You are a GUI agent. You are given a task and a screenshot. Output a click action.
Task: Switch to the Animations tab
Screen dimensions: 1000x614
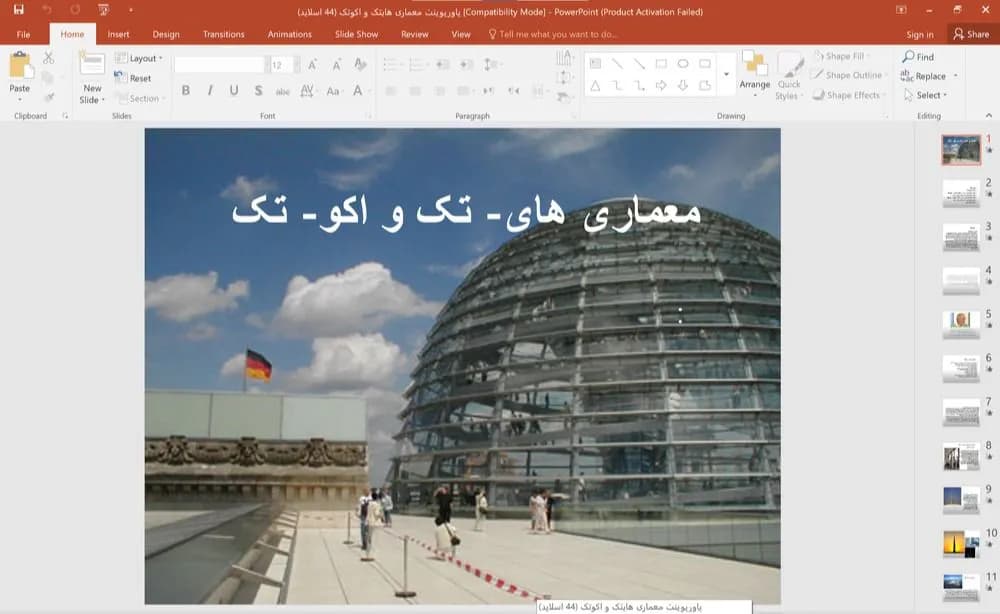290,34
